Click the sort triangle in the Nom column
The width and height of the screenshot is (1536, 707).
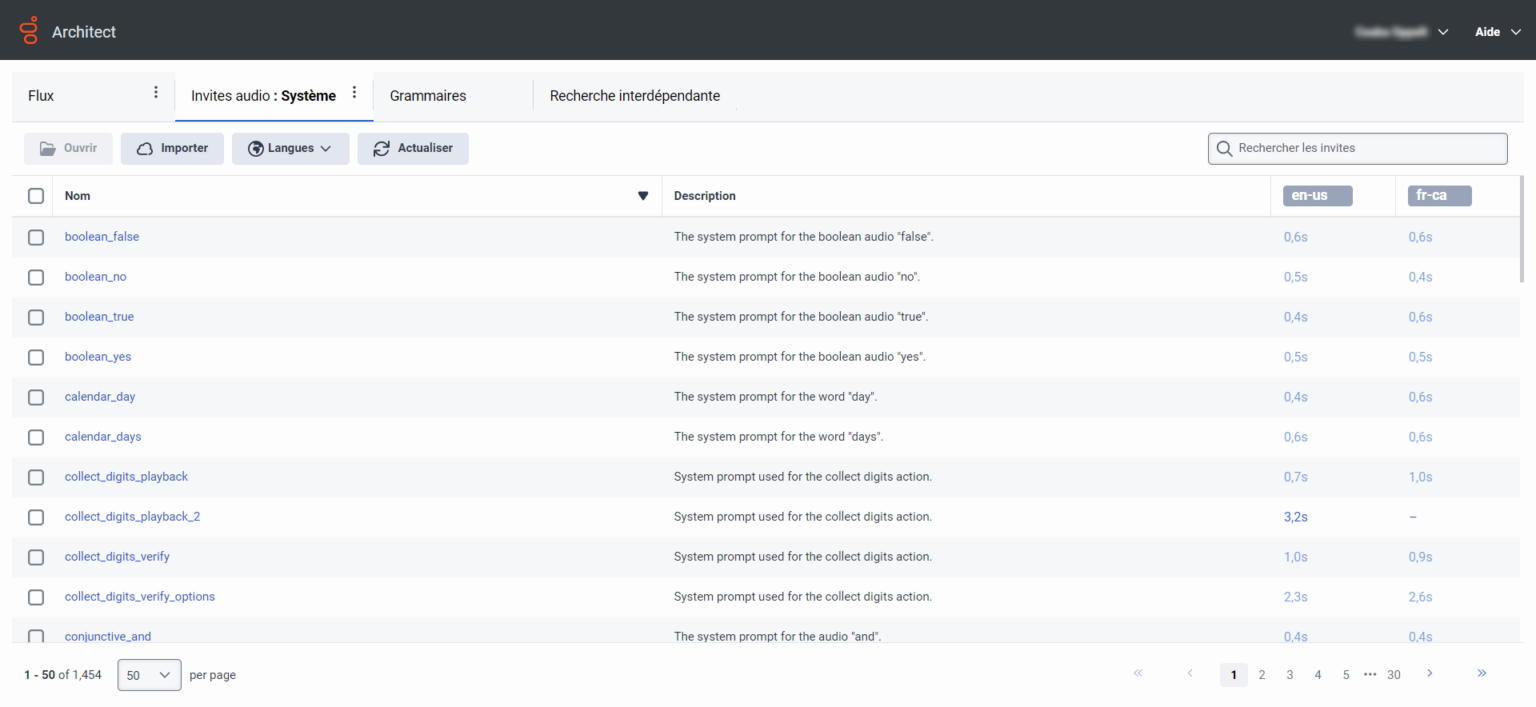tap(643, 196)
